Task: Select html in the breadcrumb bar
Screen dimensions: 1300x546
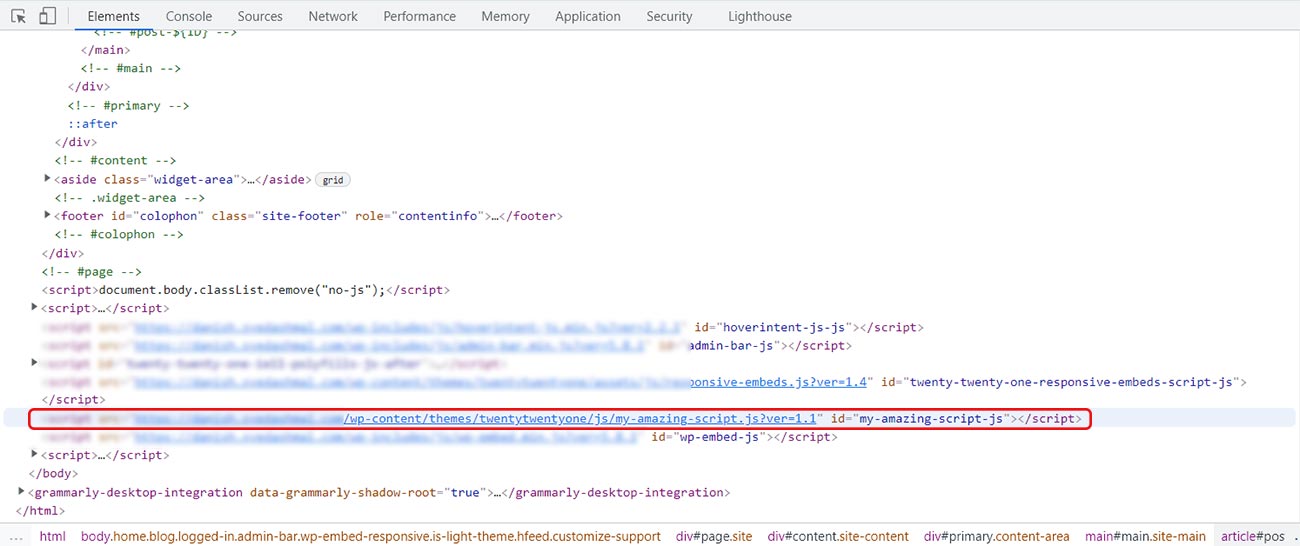Action: click(x=53, y=537)
